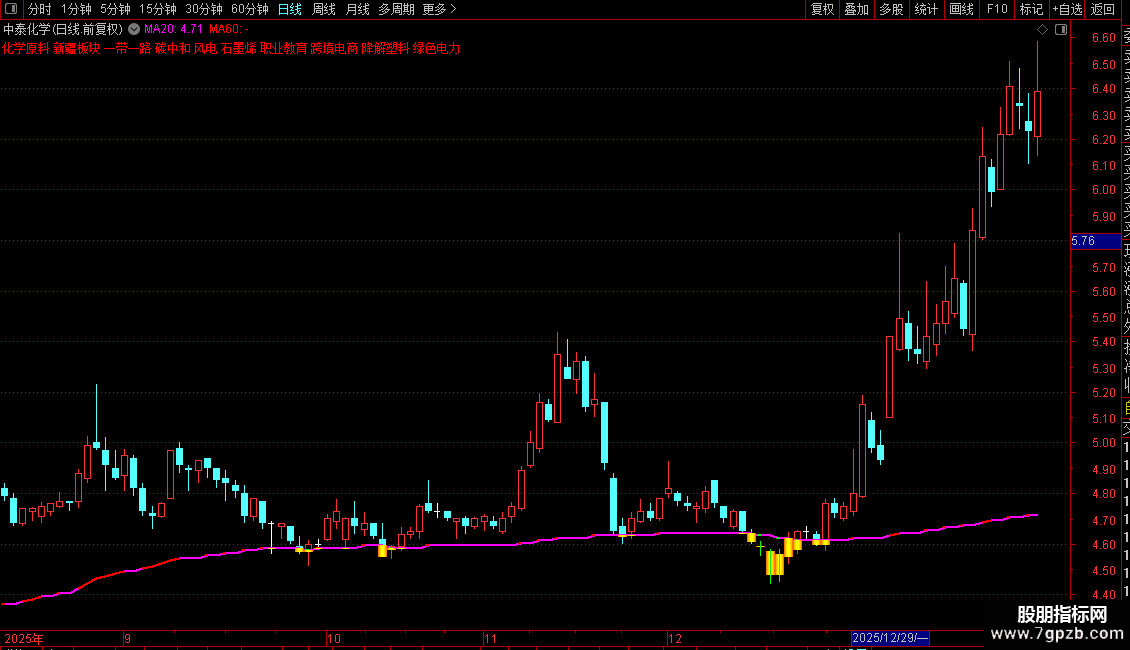Viewport: 1130px width, 650px height.
Task: Click the 职业教育 concept tag
Action: coord(284,48)
